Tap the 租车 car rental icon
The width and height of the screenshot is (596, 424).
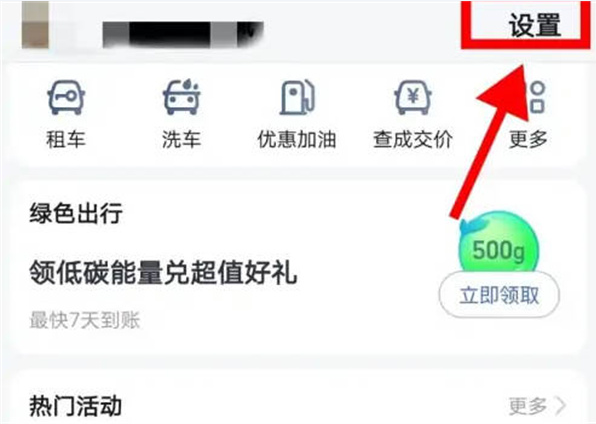click(66, 97)
